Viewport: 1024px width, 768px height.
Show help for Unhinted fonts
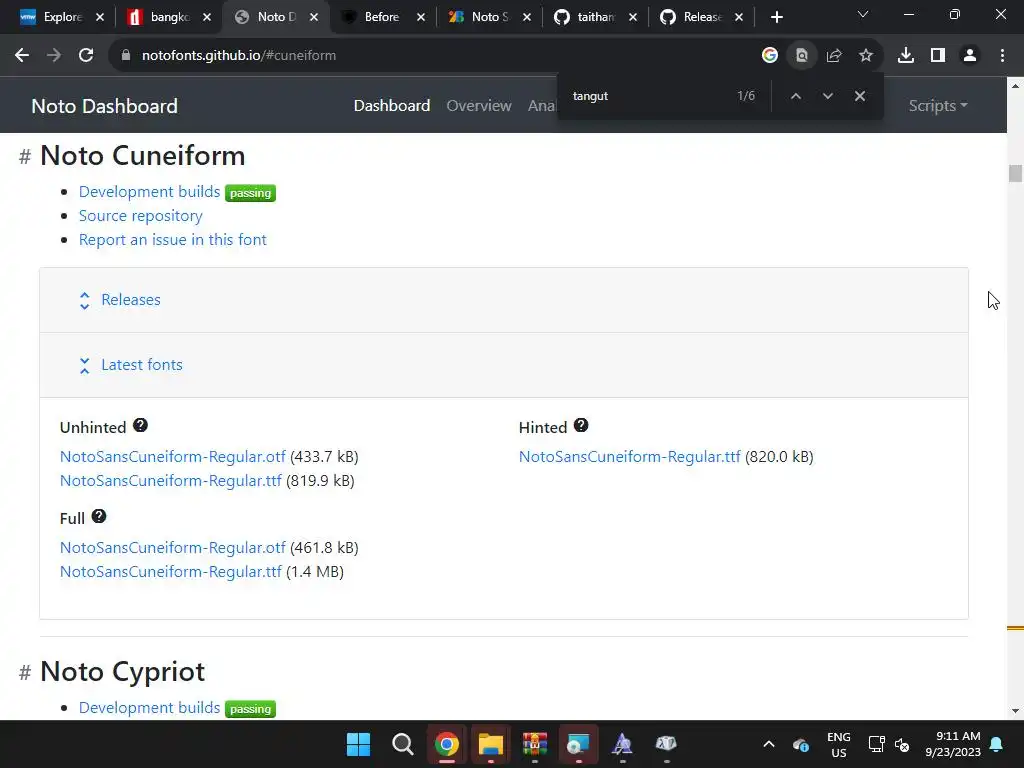pyautogui.click(x=140, y=425)
